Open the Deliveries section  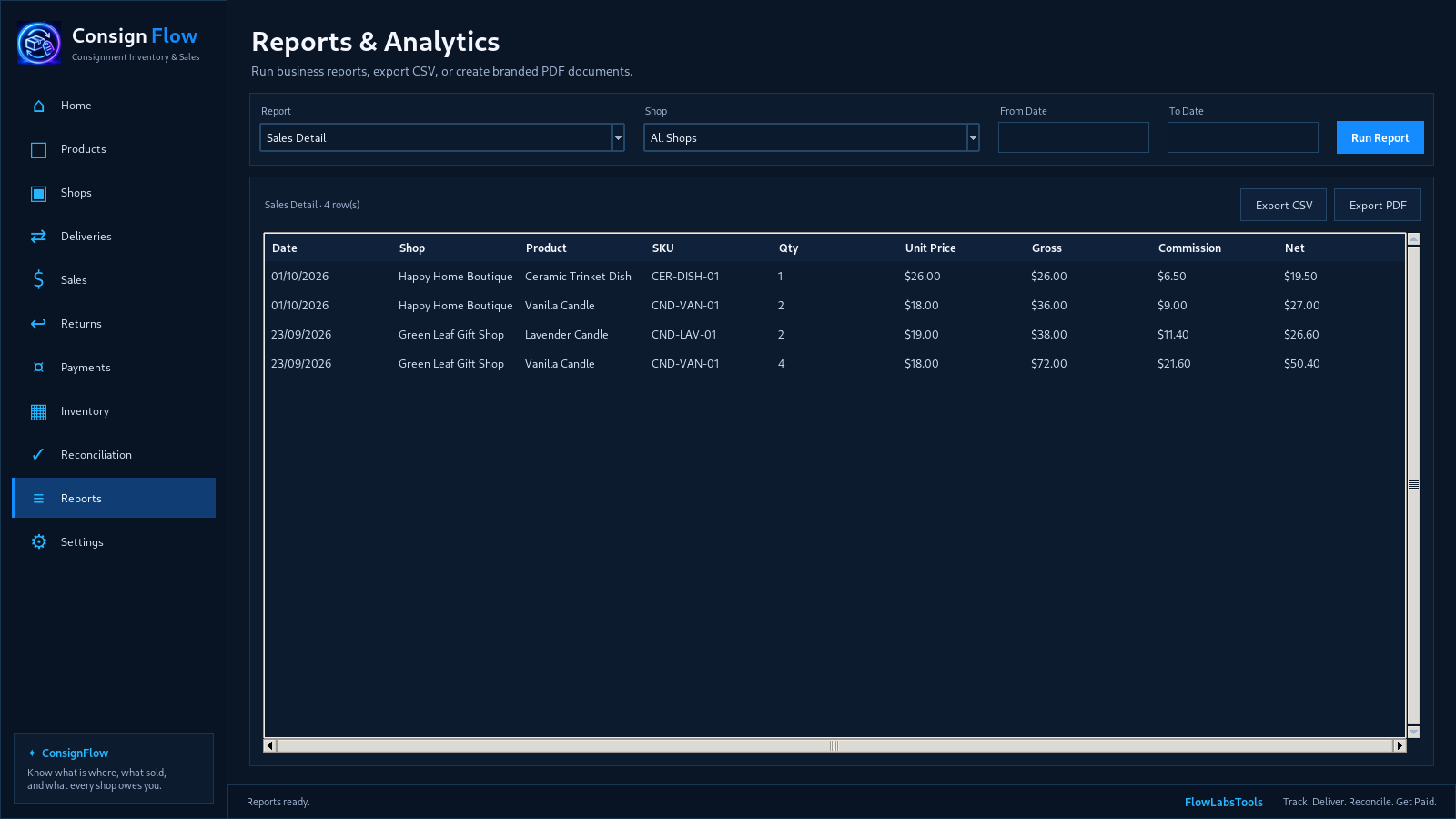114,237
